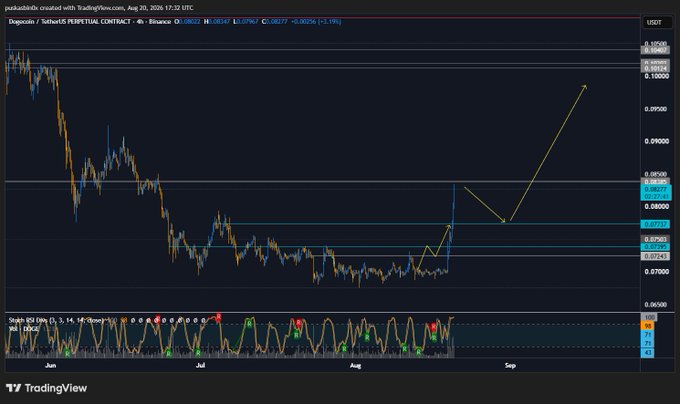Click the cyan 0.07737 level label
This screenshot has height=404, width=680.
655,224
